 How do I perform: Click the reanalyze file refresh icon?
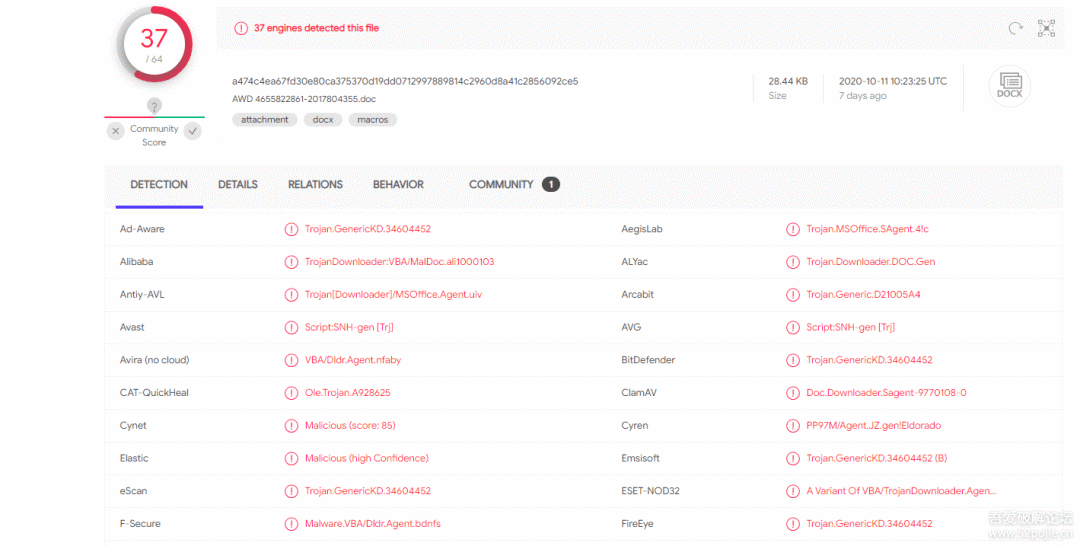pos(1015,29)
